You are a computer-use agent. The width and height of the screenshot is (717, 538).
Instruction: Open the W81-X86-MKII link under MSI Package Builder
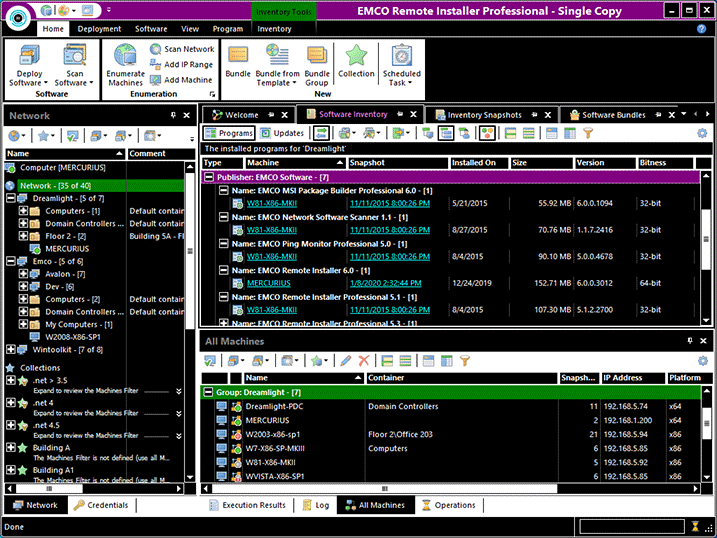pyautogui.click(x=270, y=203)
